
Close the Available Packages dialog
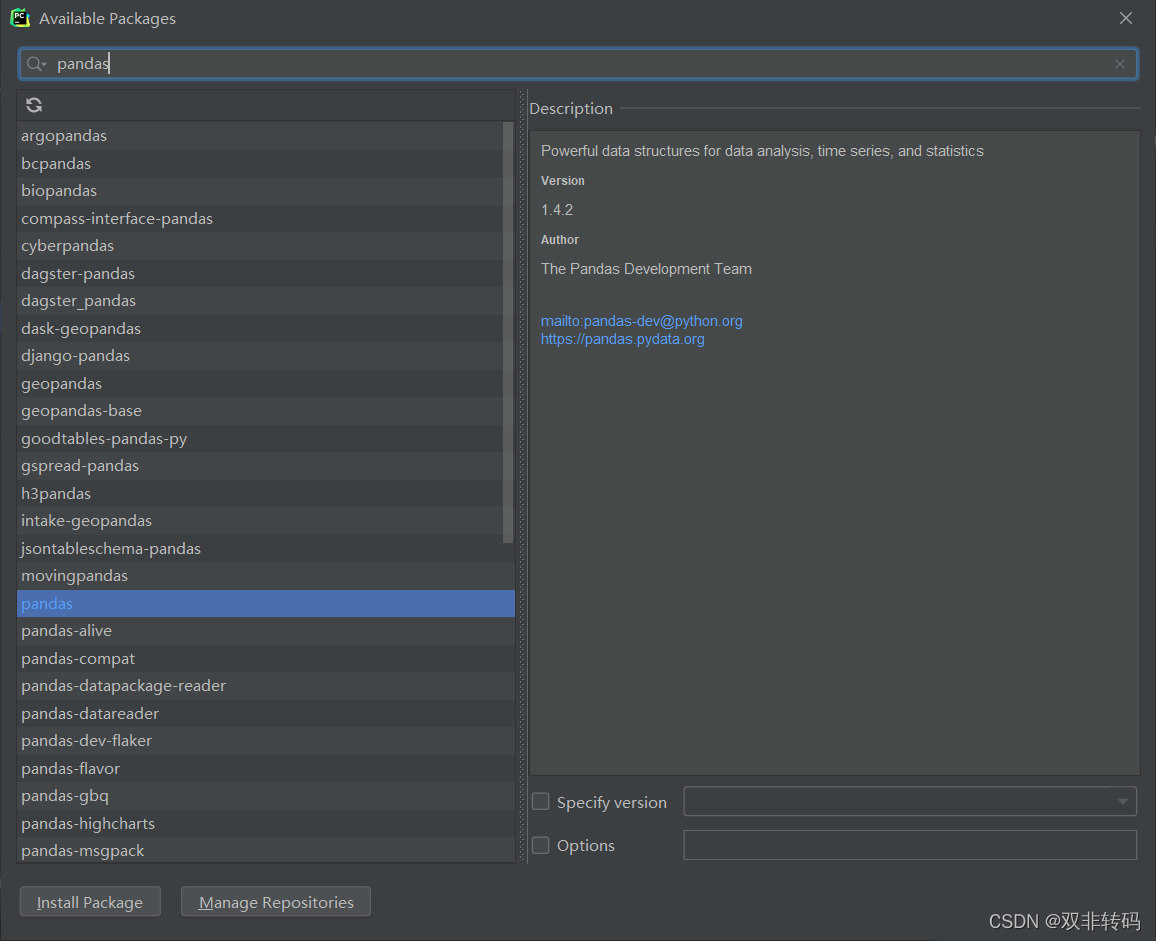tap(1126, 18)
